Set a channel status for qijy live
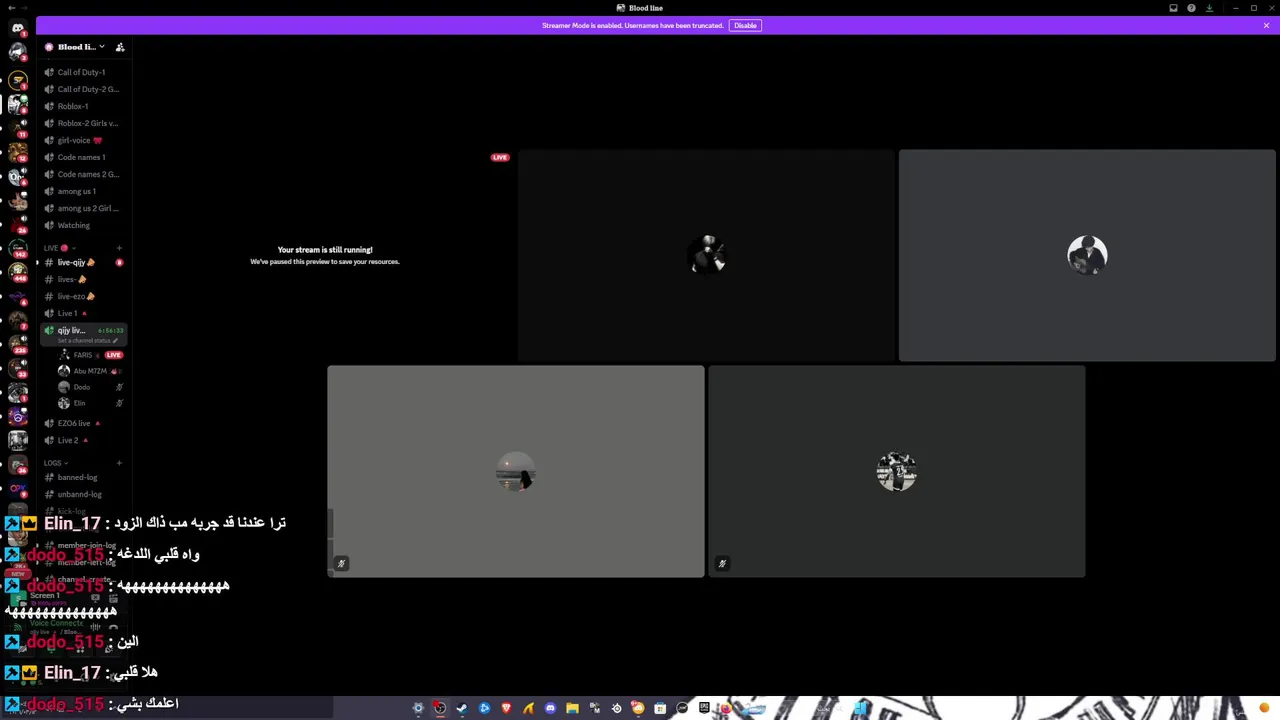The image size is (1280, 720). click(87, 340)
